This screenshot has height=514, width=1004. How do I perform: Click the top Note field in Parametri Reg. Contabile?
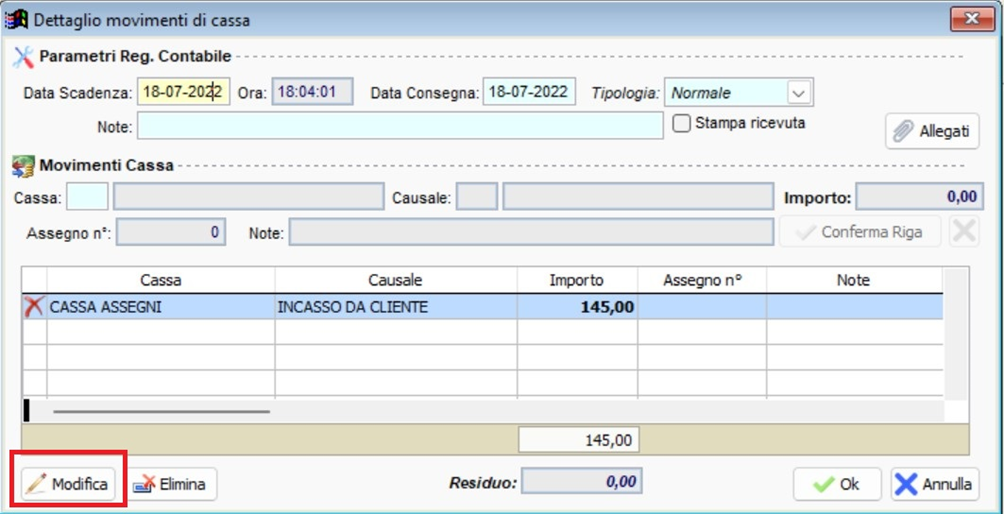pyautogui.click(x=400, y=125)
